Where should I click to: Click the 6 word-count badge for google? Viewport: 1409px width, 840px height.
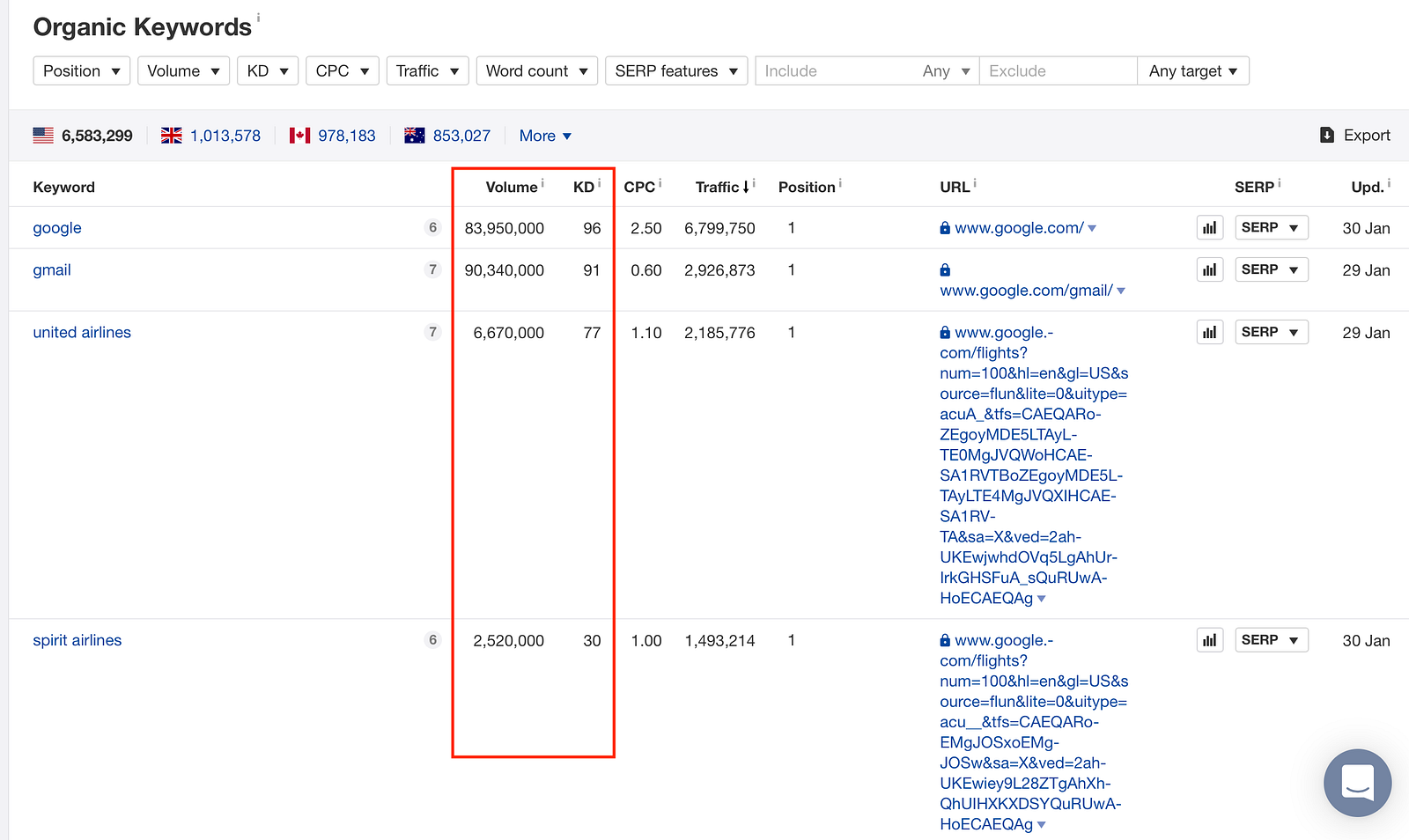click(x=432, y=227)
